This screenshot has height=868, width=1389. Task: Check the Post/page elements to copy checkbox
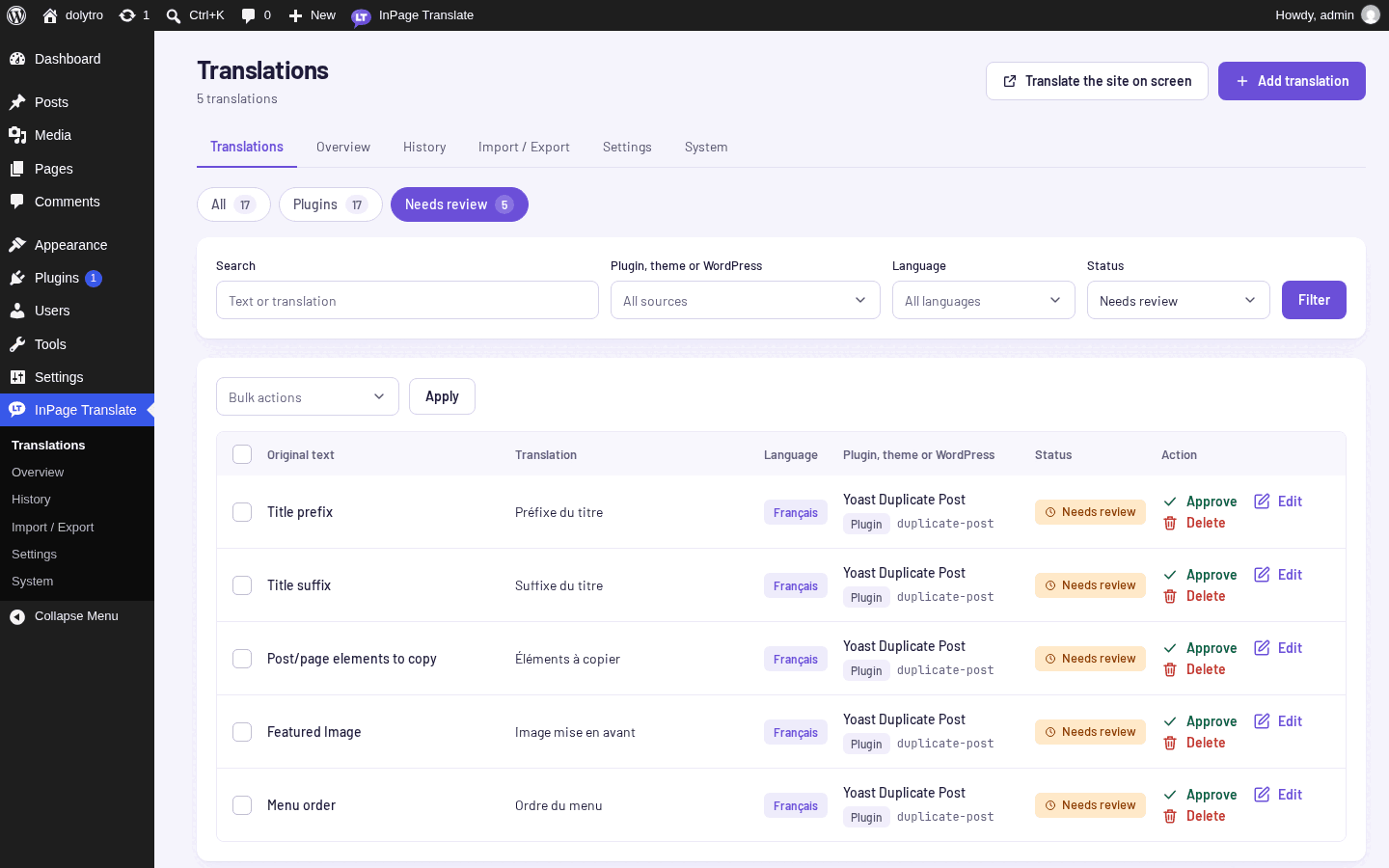click(x=242, y=659)
